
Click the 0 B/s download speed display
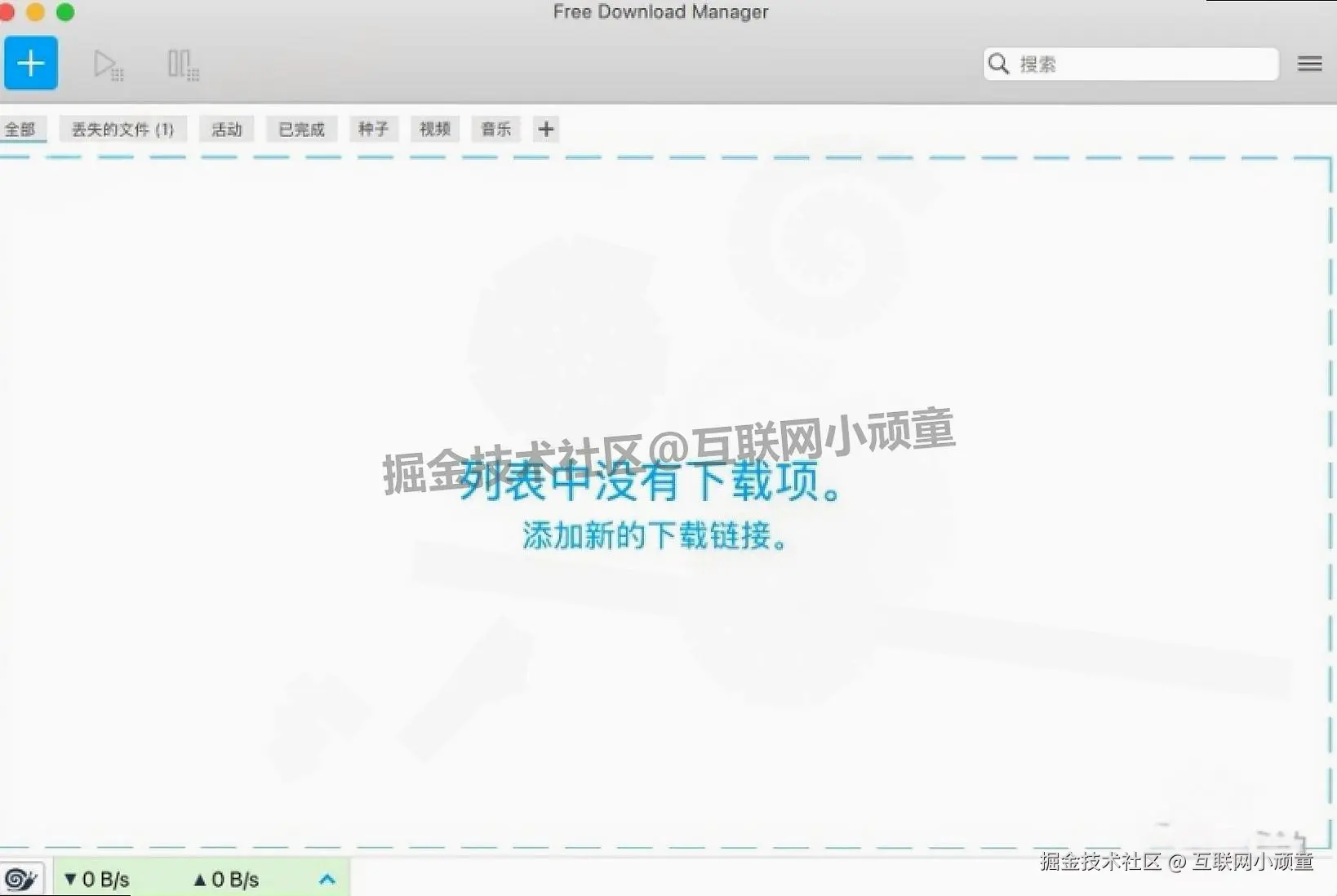(x=104, y=879)
